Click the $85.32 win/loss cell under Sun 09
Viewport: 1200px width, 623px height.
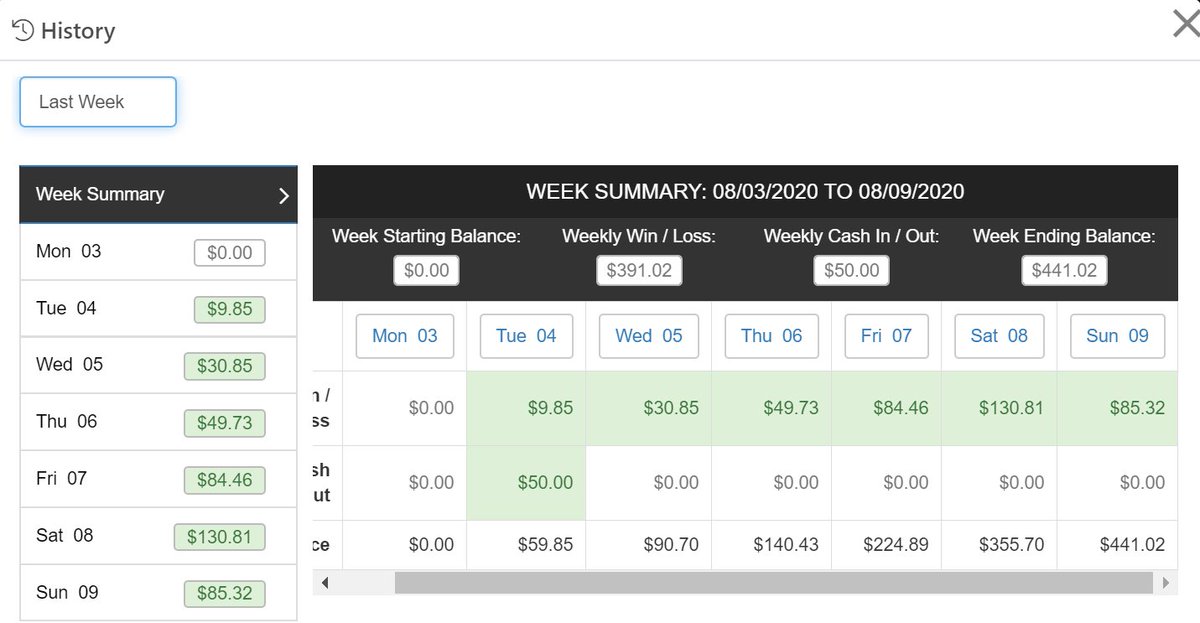pyautogui.click(x=1117, y=408)
